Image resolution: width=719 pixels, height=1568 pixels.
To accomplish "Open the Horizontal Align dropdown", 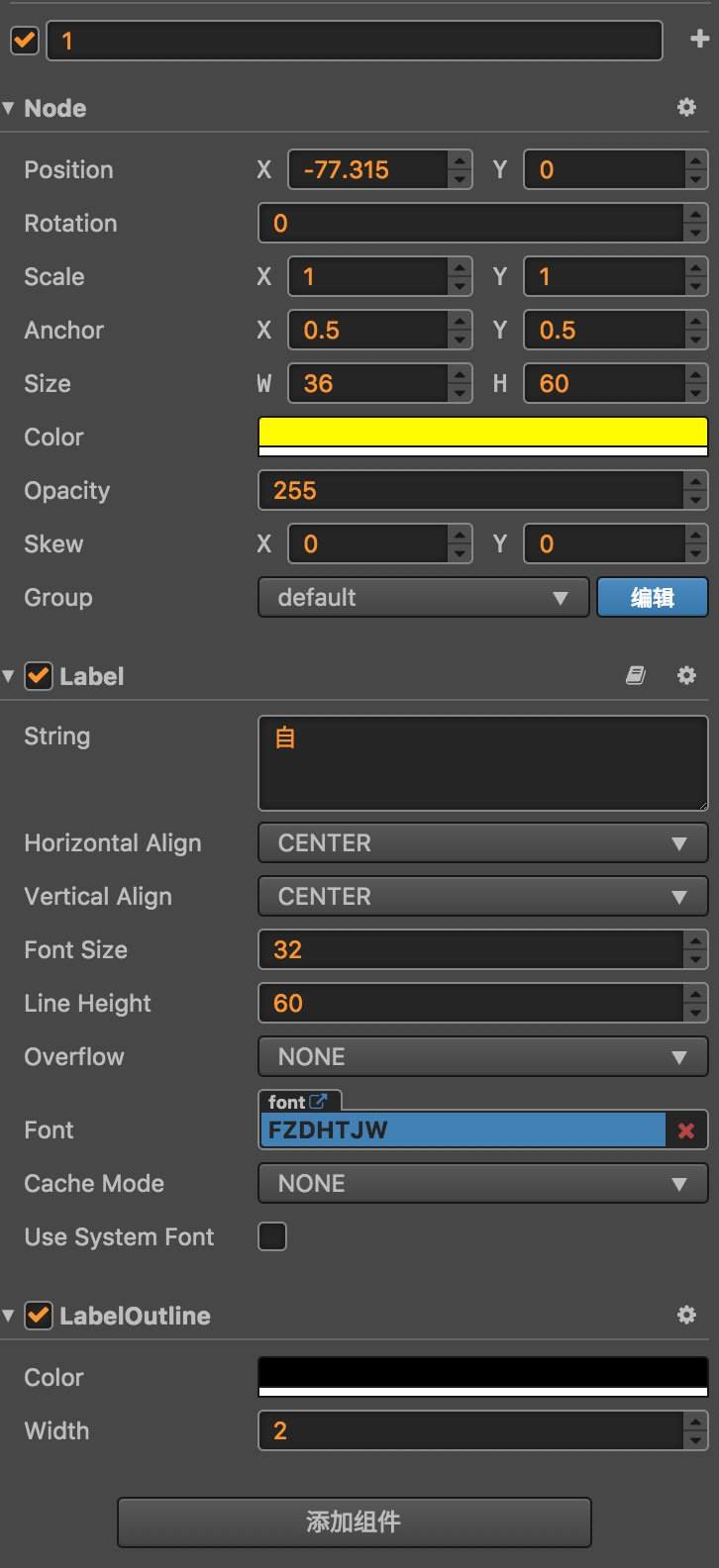I will click(x=482, y=843).
